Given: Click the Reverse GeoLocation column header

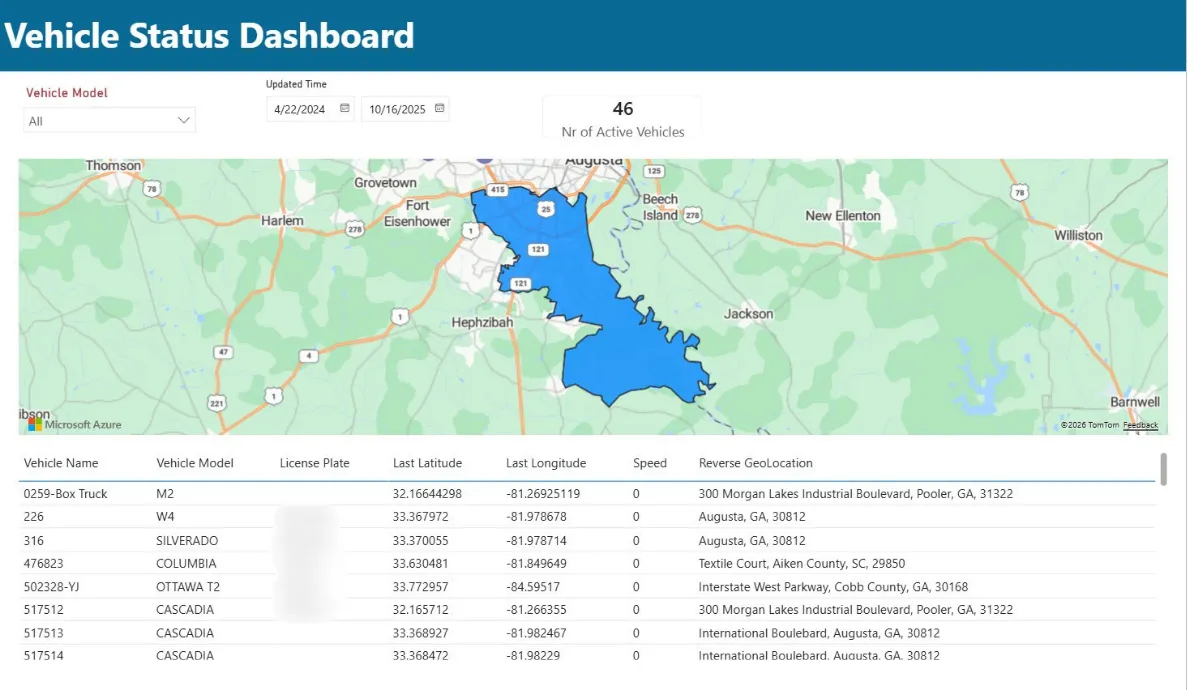Looking at the screenshot, I should click(755, 463).
